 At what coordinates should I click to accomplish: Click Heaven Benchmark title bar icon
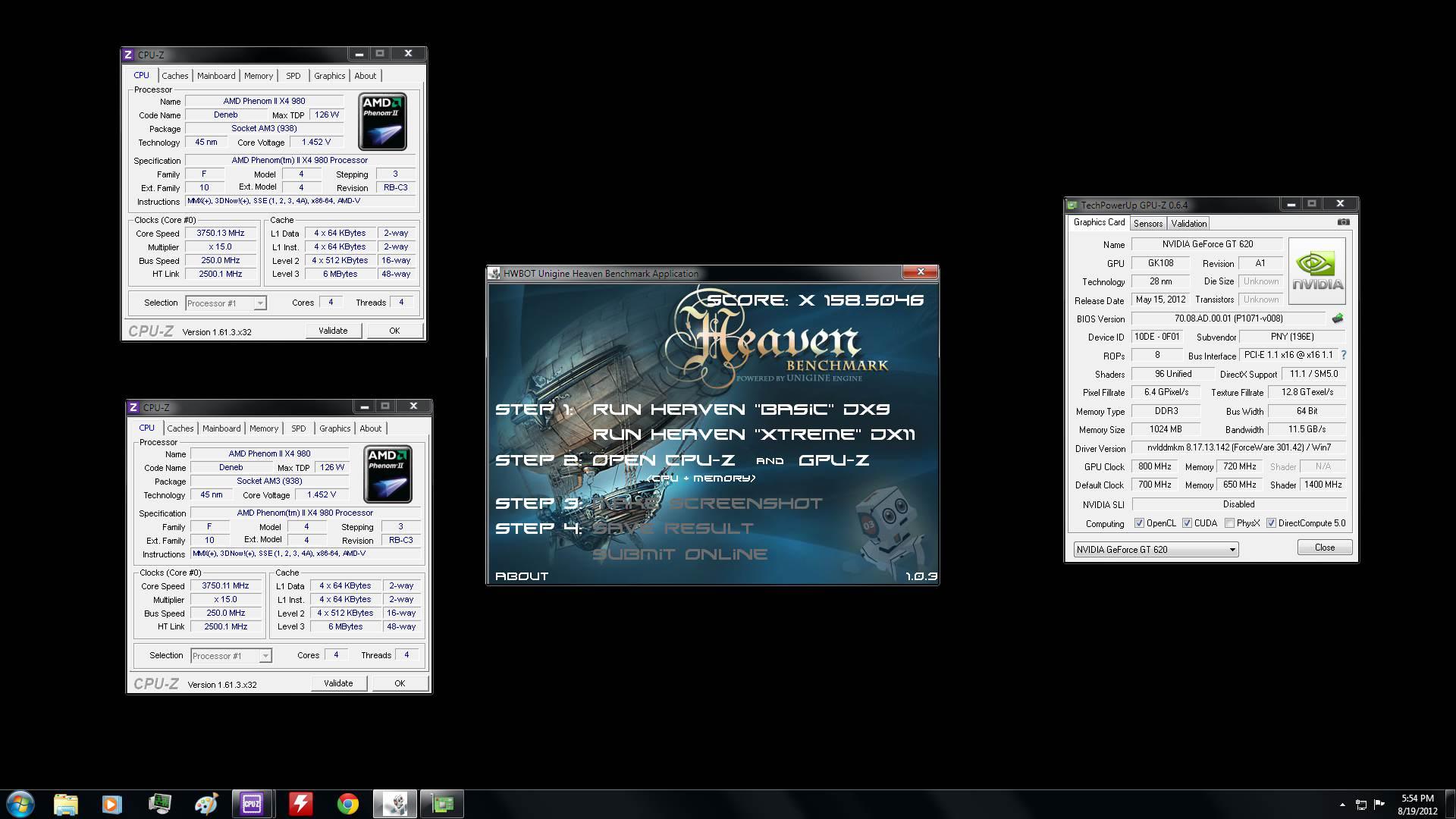tap(494, 273)
